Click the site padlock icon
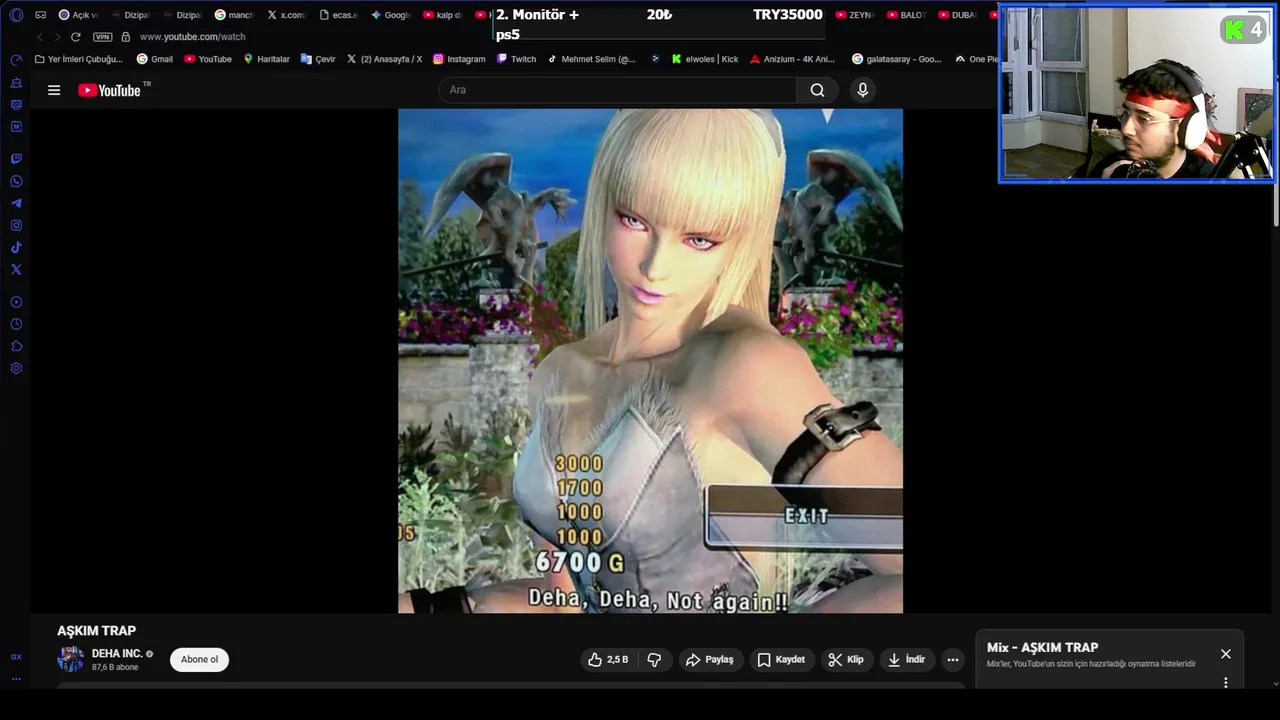Viewport: 1280px width, 720px height. pos(125,37)
